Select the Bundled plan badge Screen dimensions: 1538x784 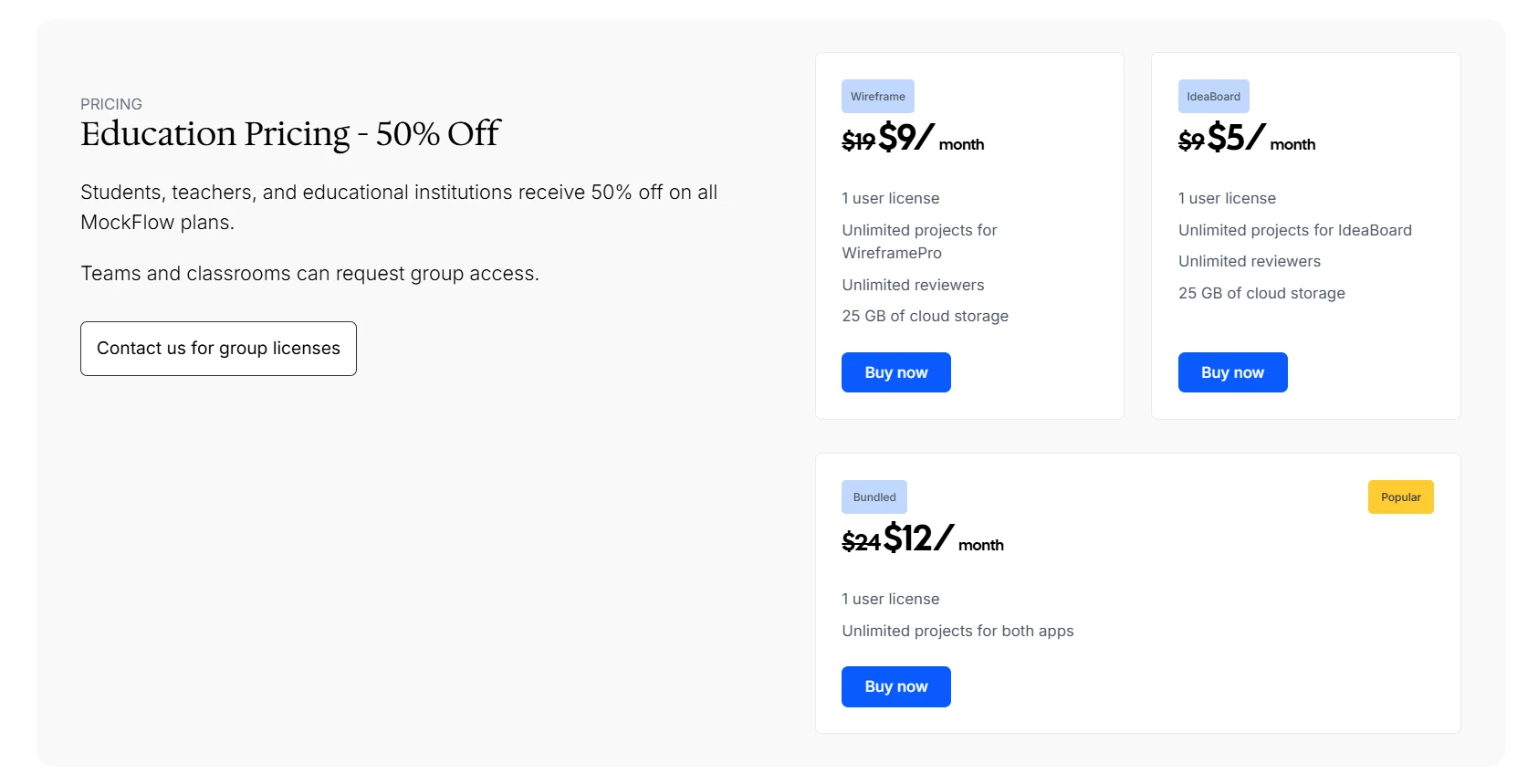coord(874,497)
